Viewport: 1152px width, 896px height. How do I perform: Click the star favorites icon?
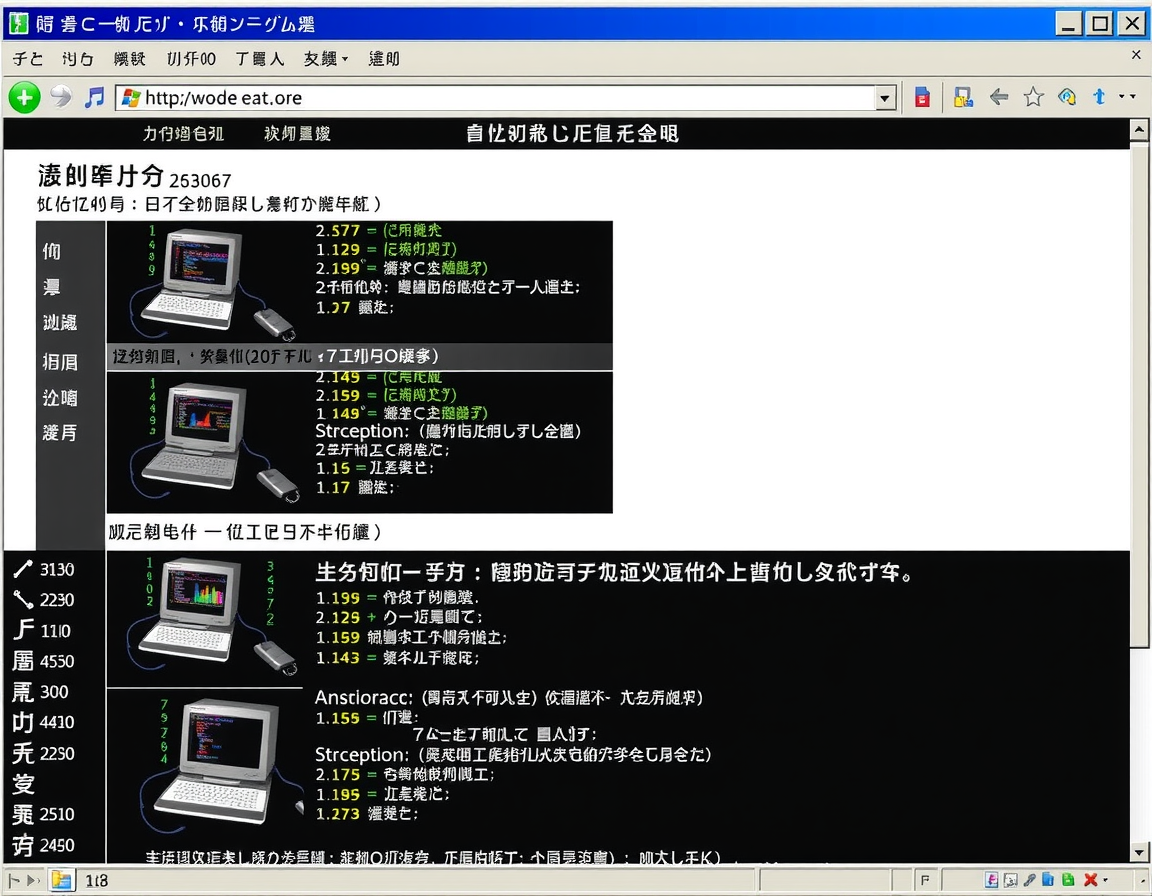click(1034, 96)
